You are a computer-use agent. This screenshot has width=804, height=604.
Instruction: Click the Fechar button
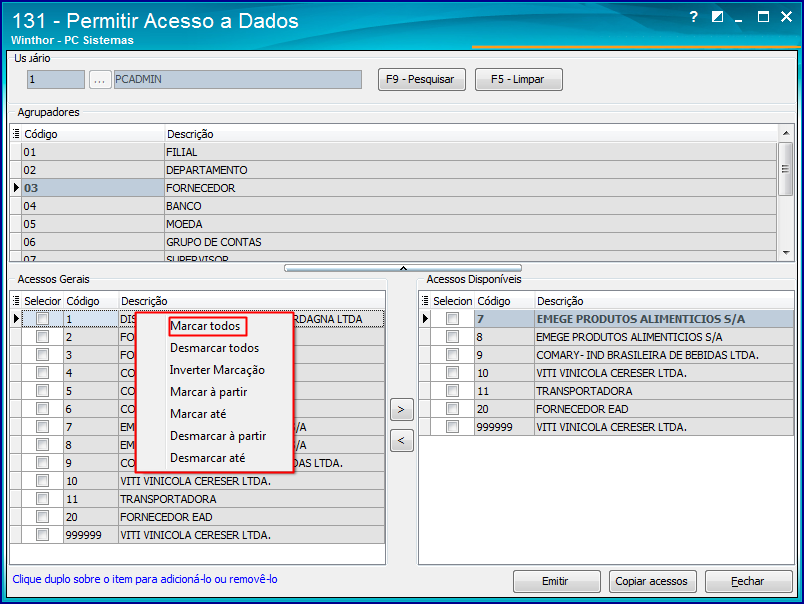[748, 581]
